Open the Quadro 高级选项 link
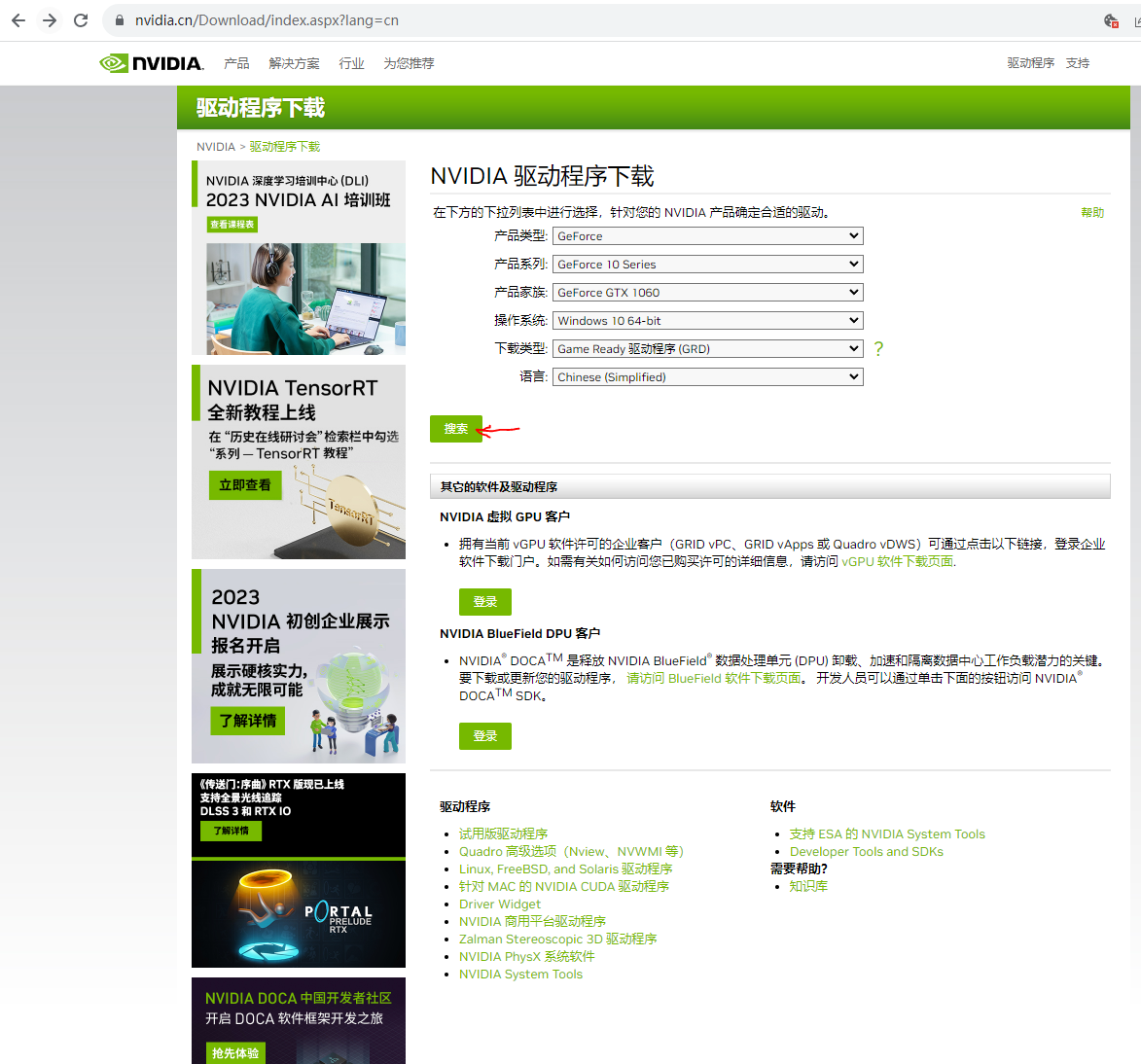This screenshot has width=1141, height=1064. pyautogui.click(x=571, y=851)
